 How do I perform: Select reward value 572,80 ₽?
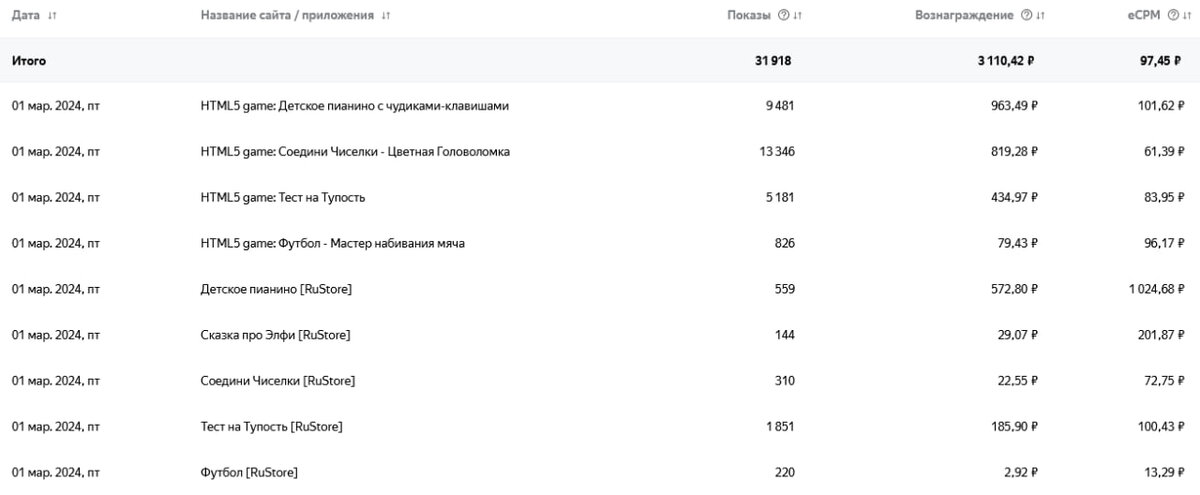pyautogui.click(x=1012, y=289)
